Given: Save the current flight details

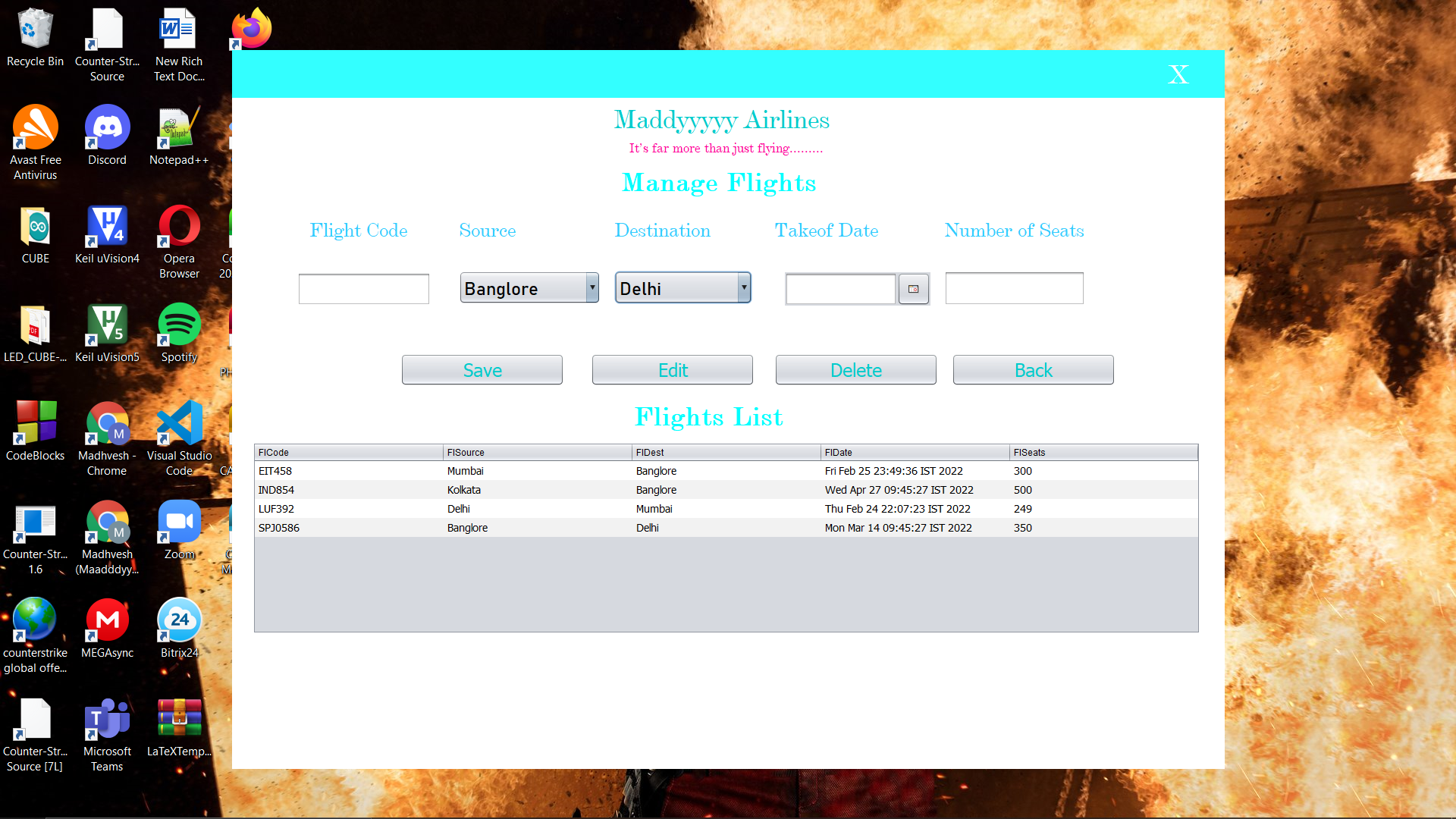Looking at the screenshot, I should 482,370.
